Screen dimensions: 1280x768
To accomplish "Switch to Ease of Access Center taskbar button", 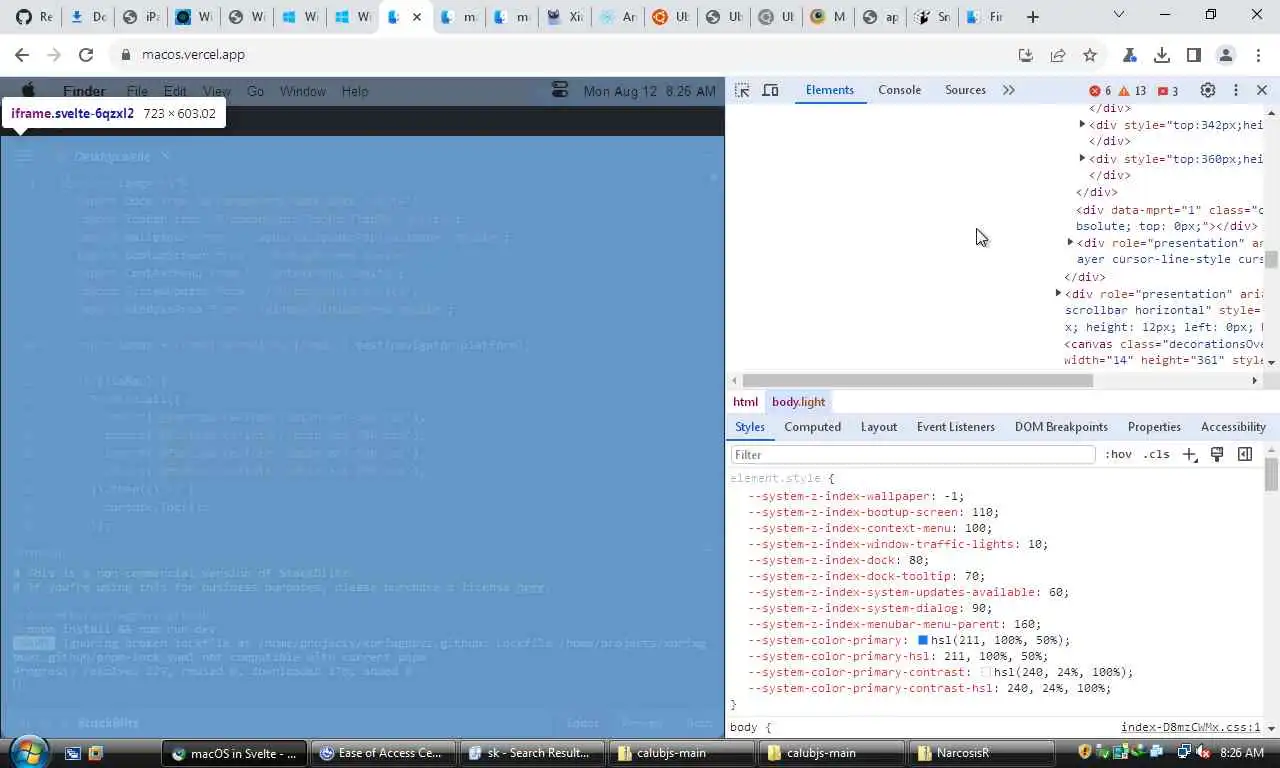I will click(x=383, y=753).
